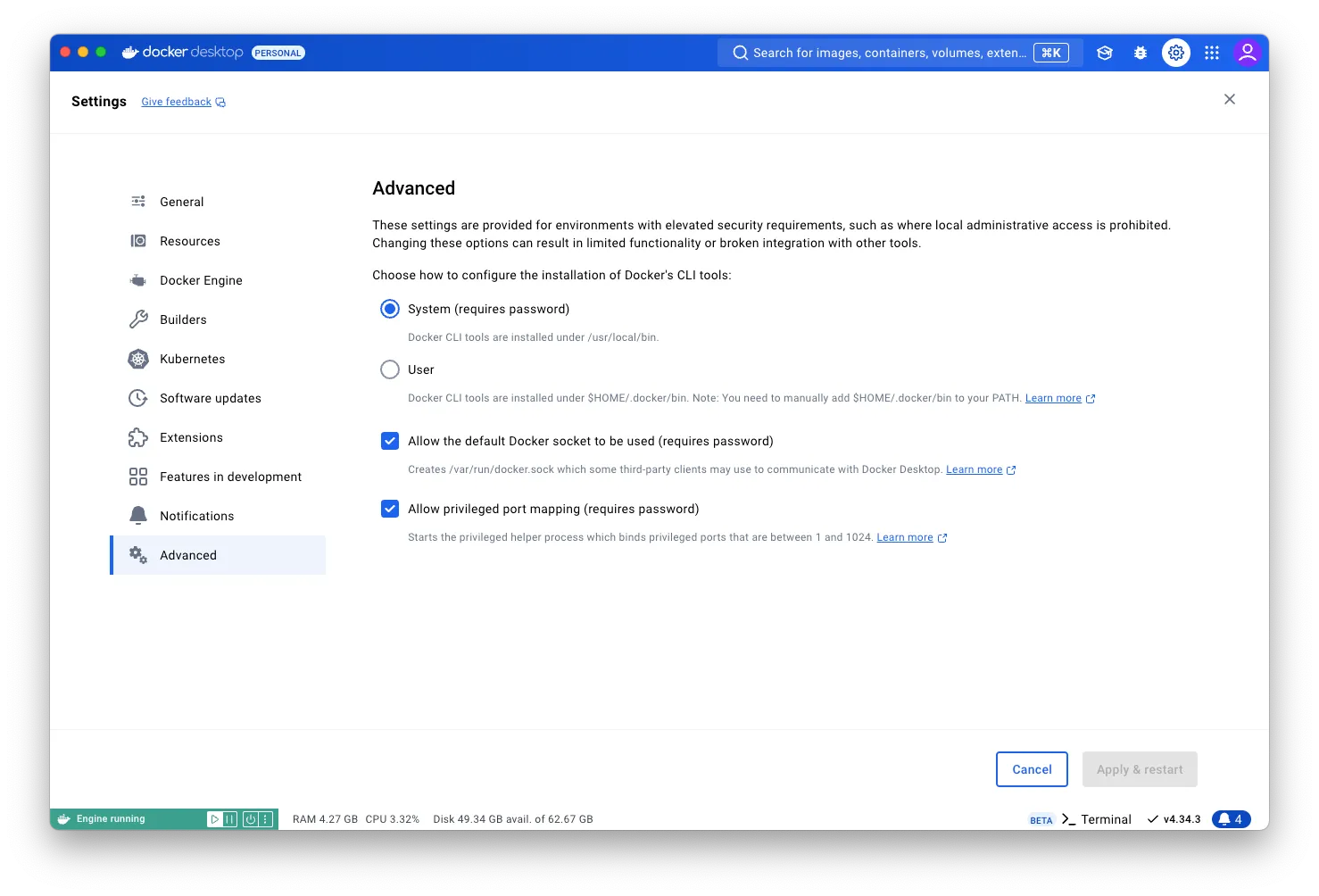Image resolution: width=1319 pixels, height=896 pixels.
Task: Click the engine power button in status bar
Action: point(251,819)
